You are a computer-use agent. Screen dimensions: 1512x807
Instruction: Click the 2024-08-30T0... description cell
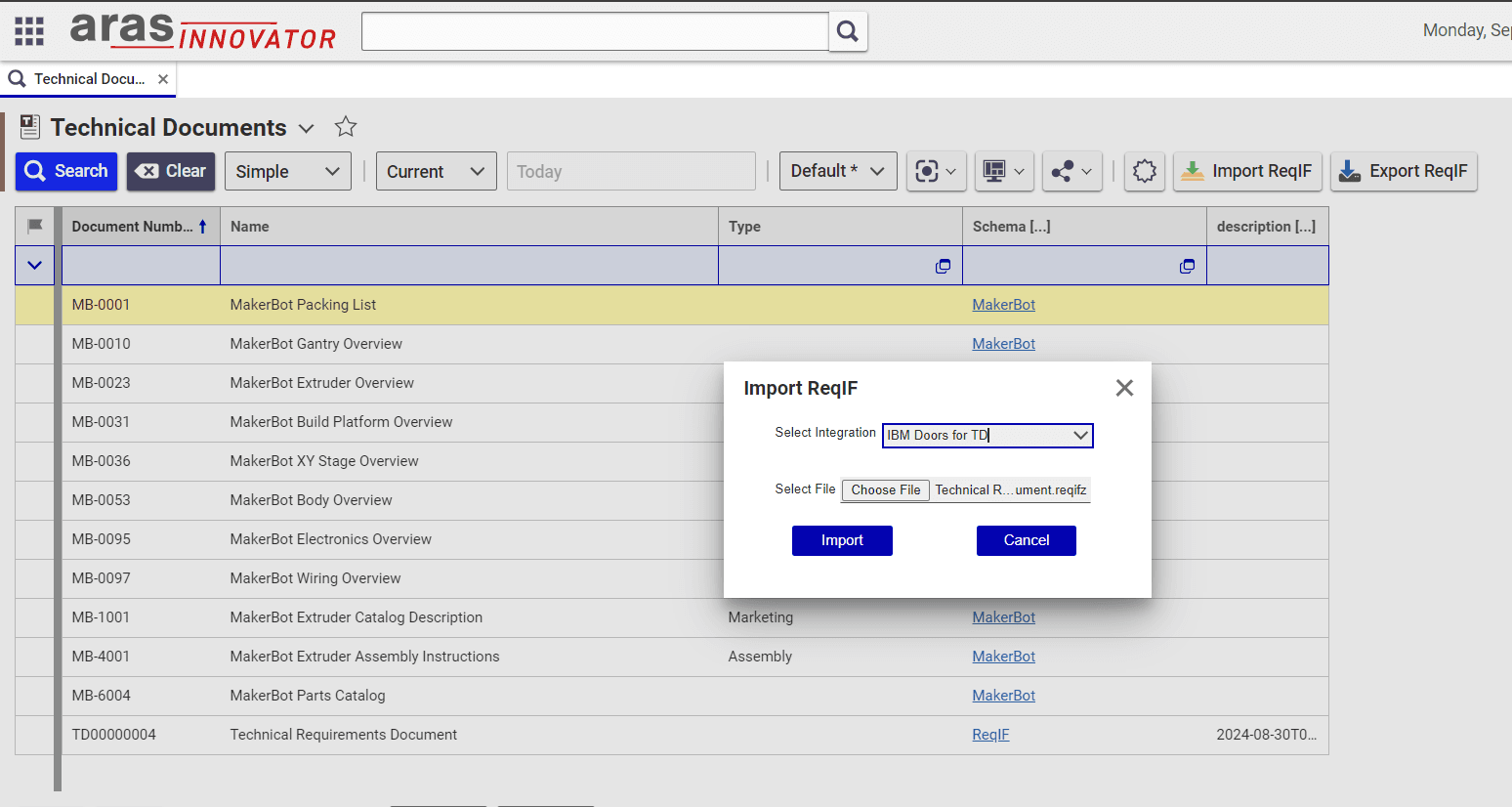[1266, 735]
